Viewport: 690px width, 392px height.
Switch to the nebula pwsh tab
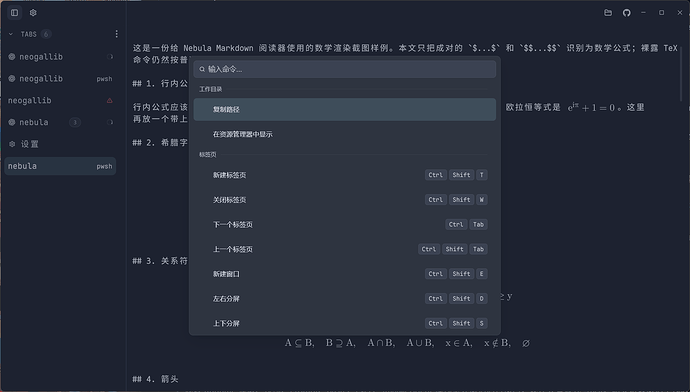(60, 166)
